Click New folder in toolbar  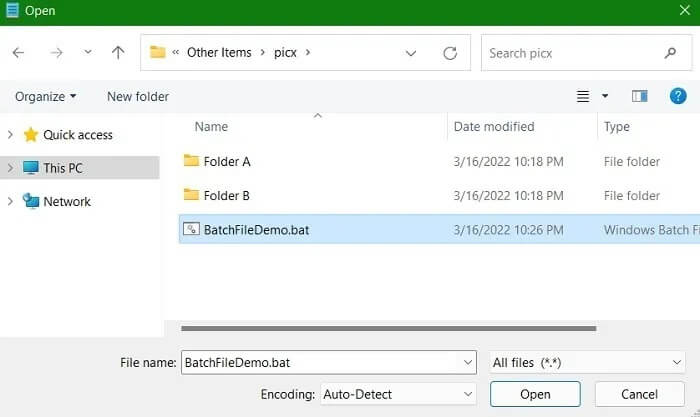click(138, 96)
